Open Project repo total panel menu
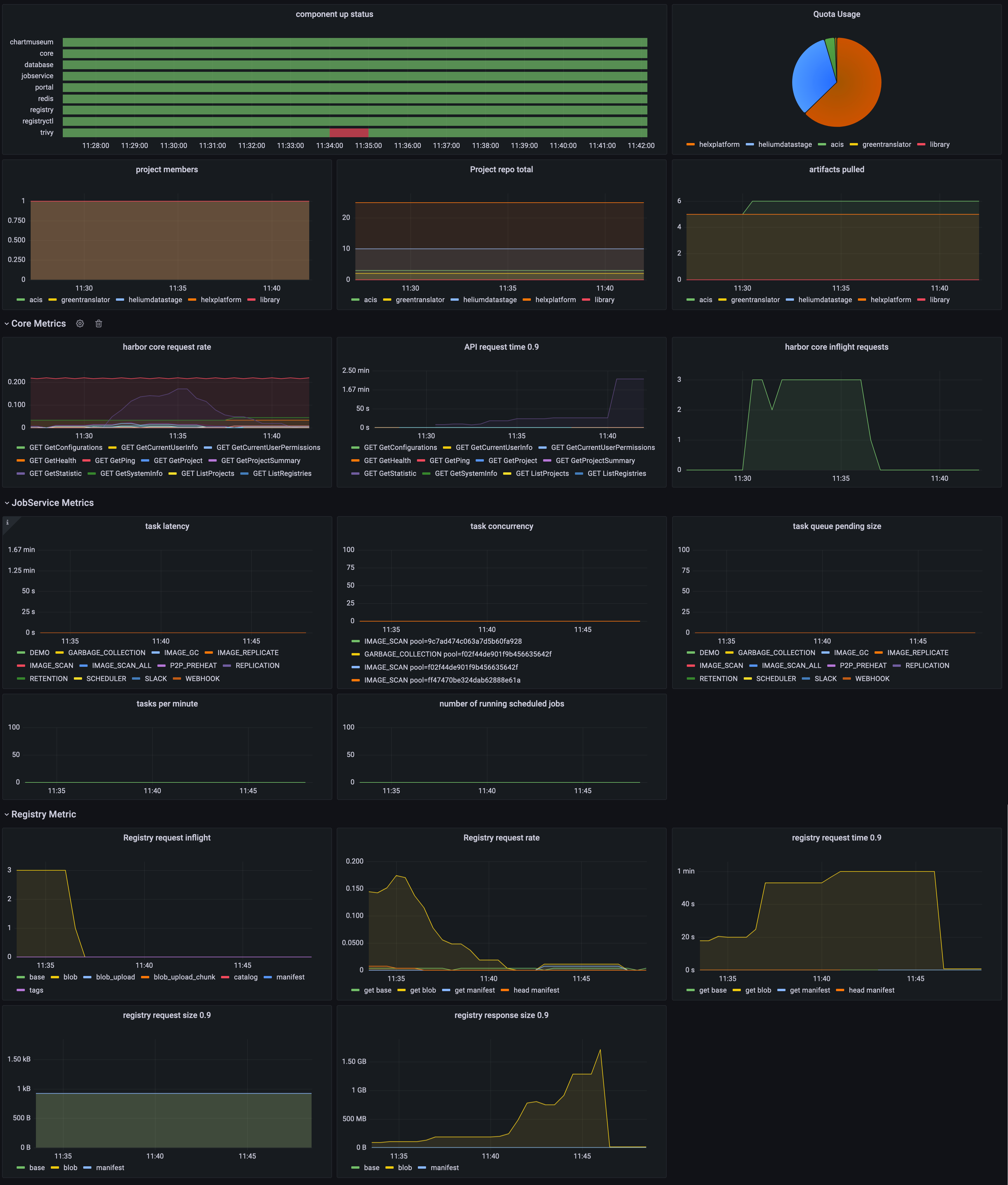The width and height of the screenshot is (1008, 1185). click(x=501, y=170)
